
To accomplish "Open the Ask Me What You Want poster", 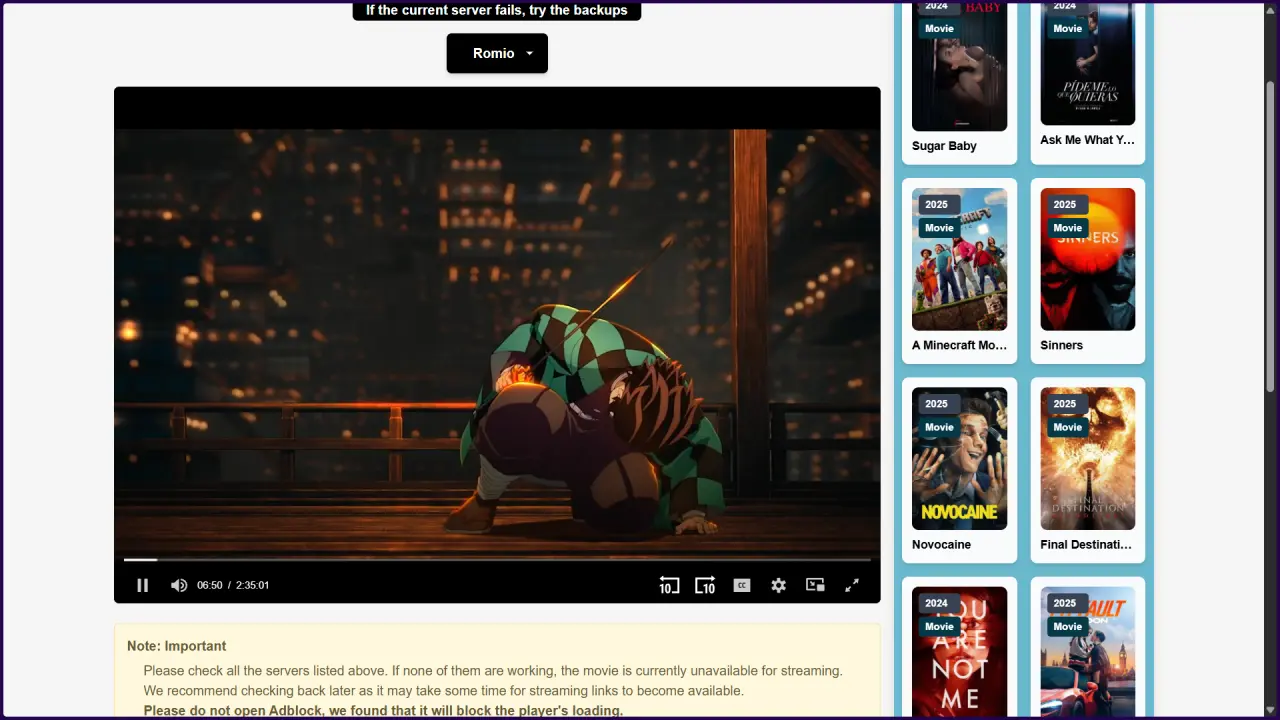I will (1087, 63).
